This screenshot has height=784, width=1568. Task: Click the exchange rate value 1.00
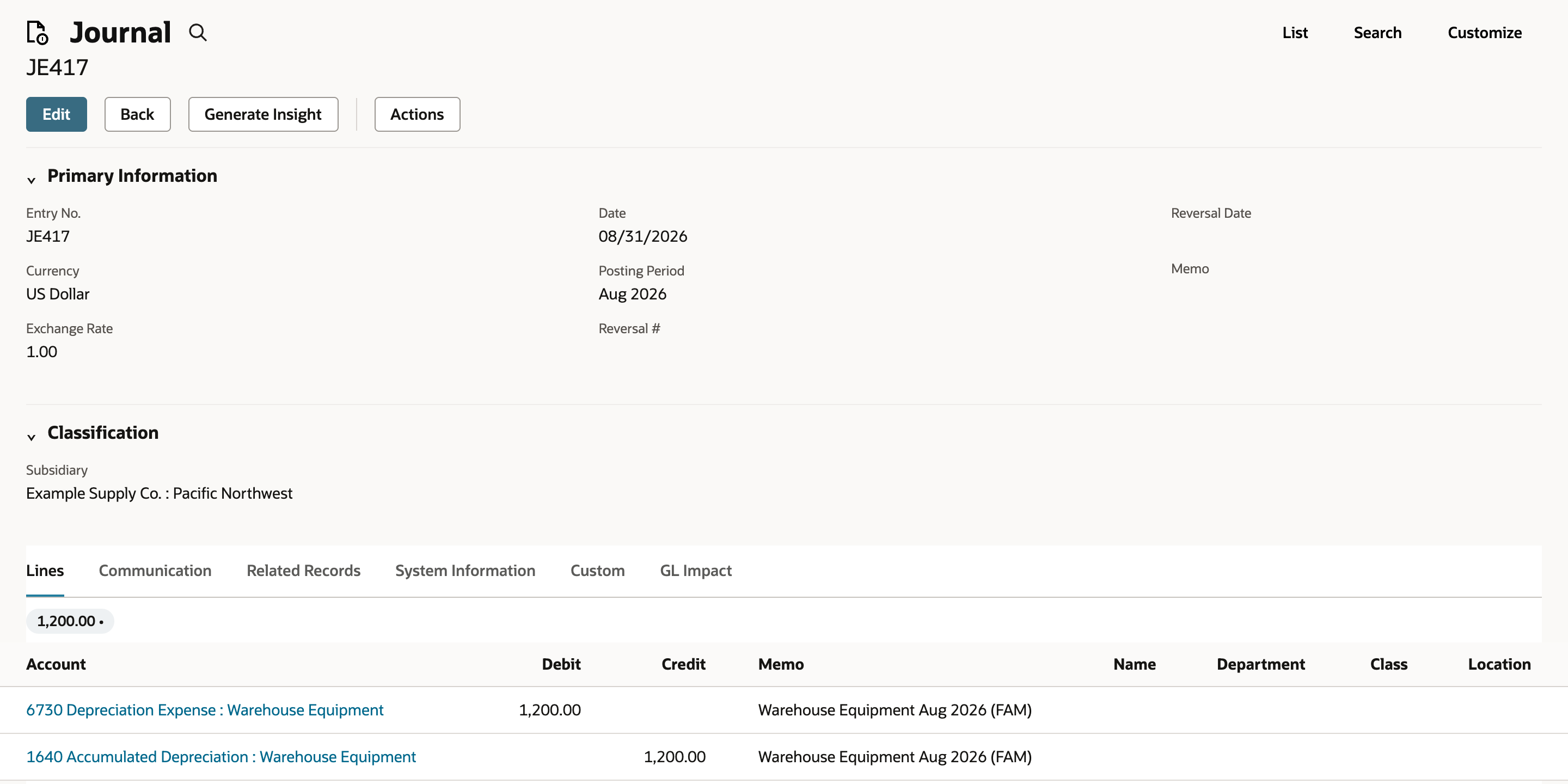41,352
